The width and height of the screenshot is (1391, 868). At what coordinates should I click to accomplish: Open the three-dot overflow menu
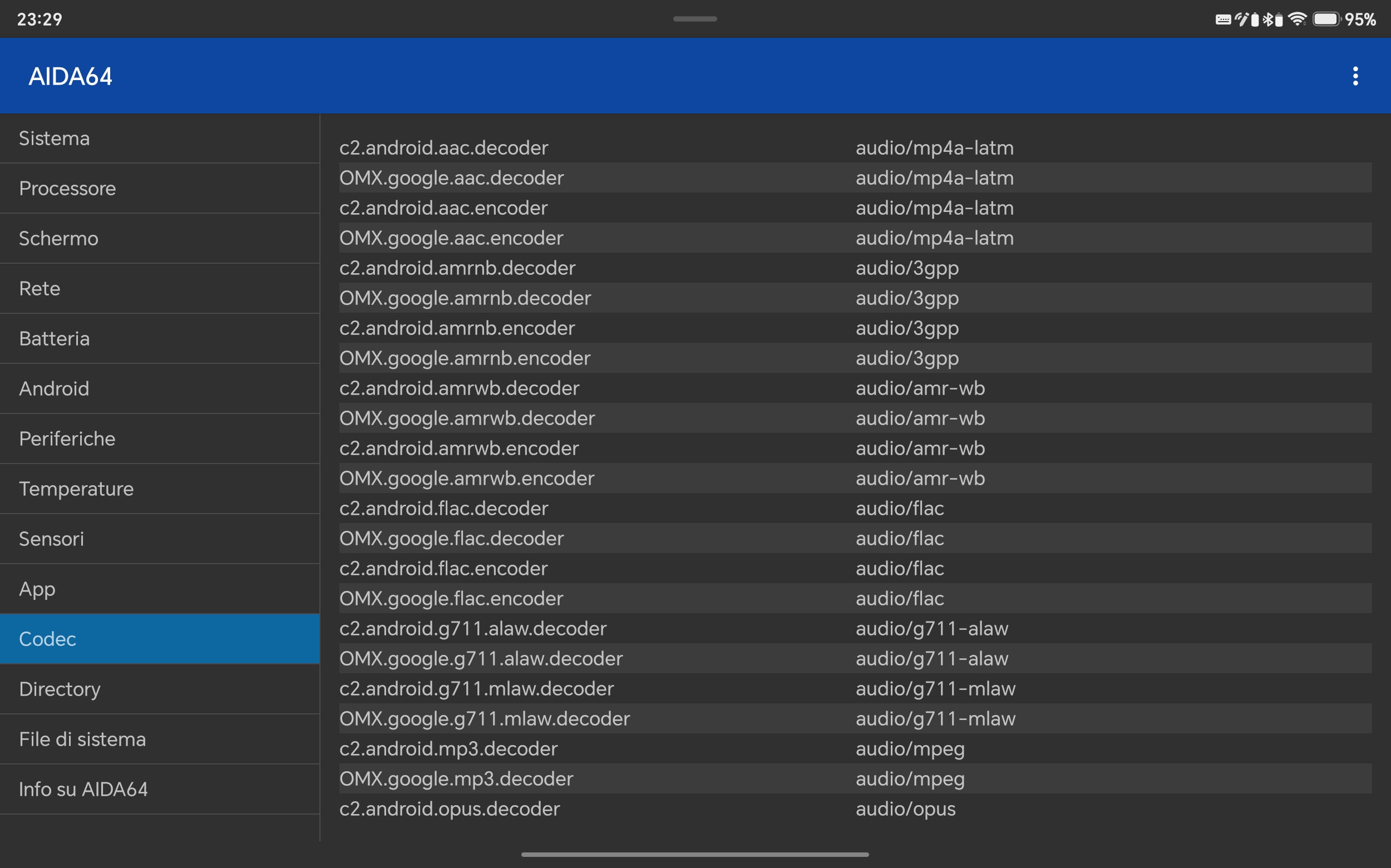click(1355, 76)
